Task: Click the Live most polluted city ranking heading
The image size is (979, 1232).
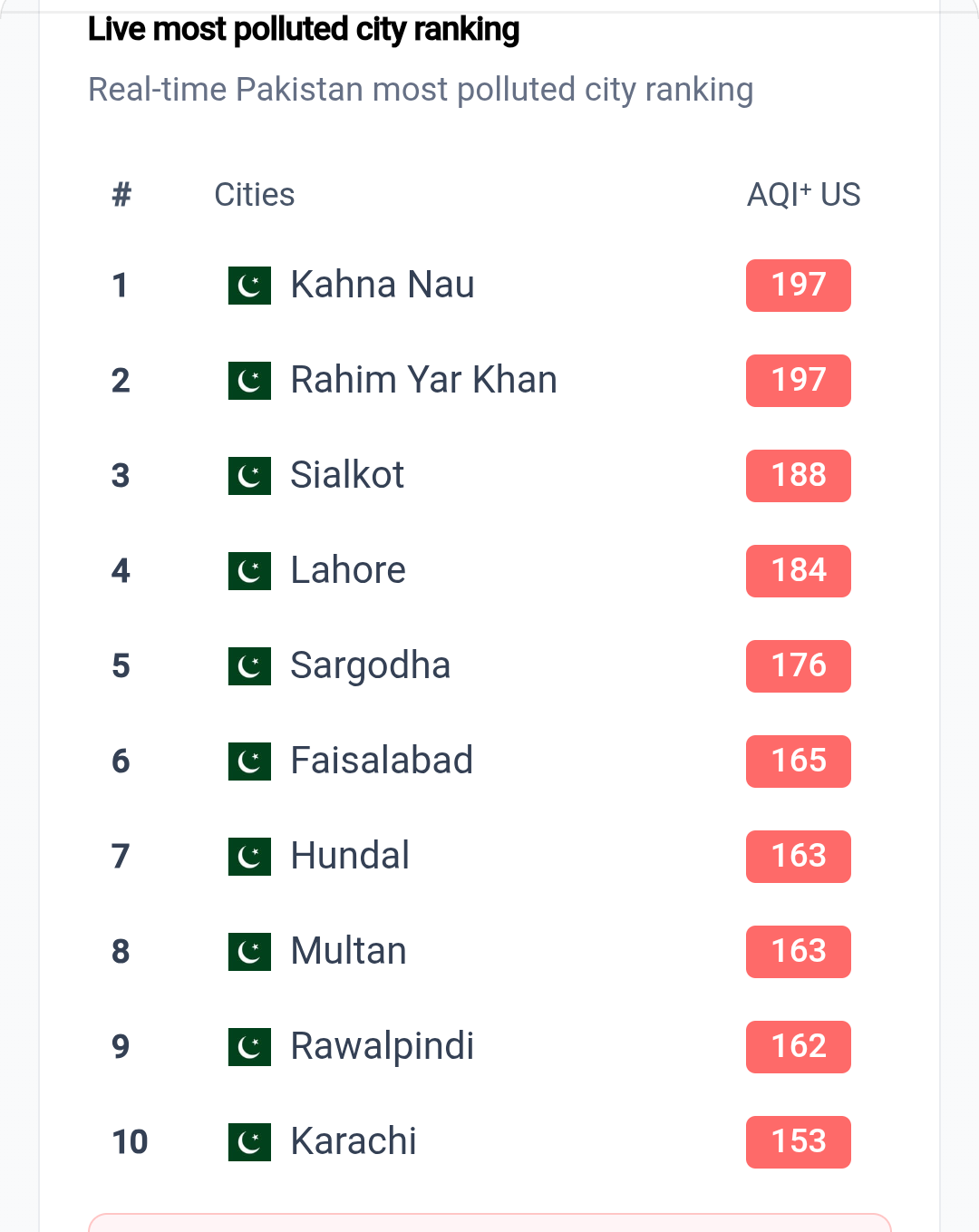Action: pyautogui.click(x=304, y=30)
